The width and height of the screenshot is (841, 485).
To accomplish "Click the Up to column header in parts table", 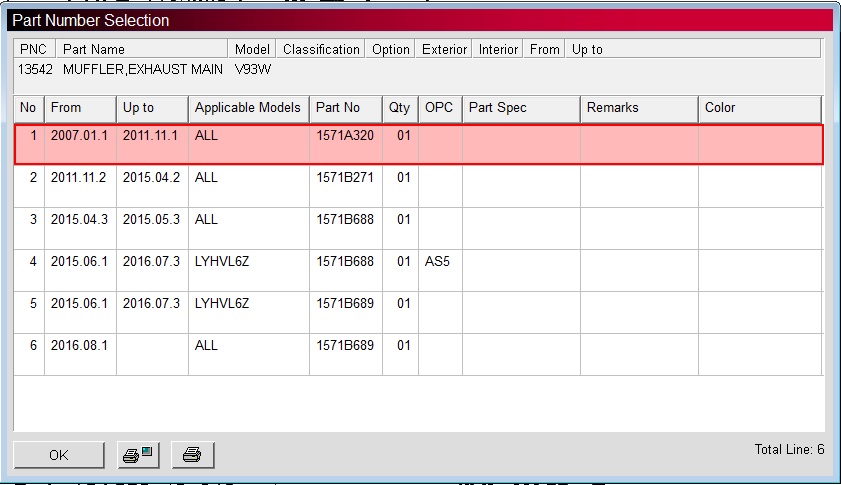I will (x=152, y=108).
